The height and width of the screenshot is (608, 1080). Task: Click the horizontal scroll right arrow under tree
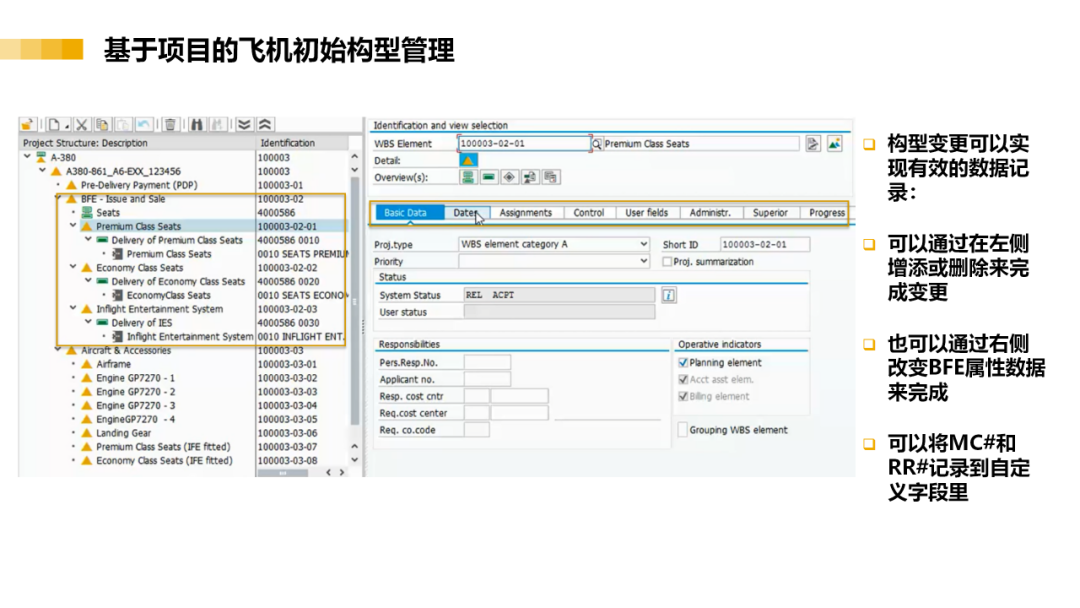(342, 472)
